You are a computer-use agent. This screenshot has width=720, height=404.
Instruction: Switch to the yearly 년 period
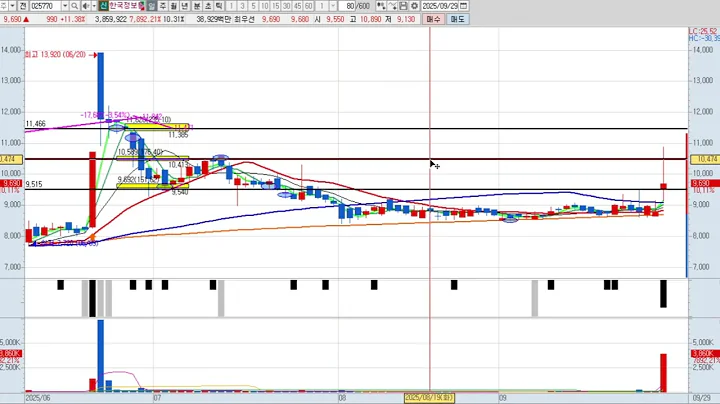click(185, 6)
